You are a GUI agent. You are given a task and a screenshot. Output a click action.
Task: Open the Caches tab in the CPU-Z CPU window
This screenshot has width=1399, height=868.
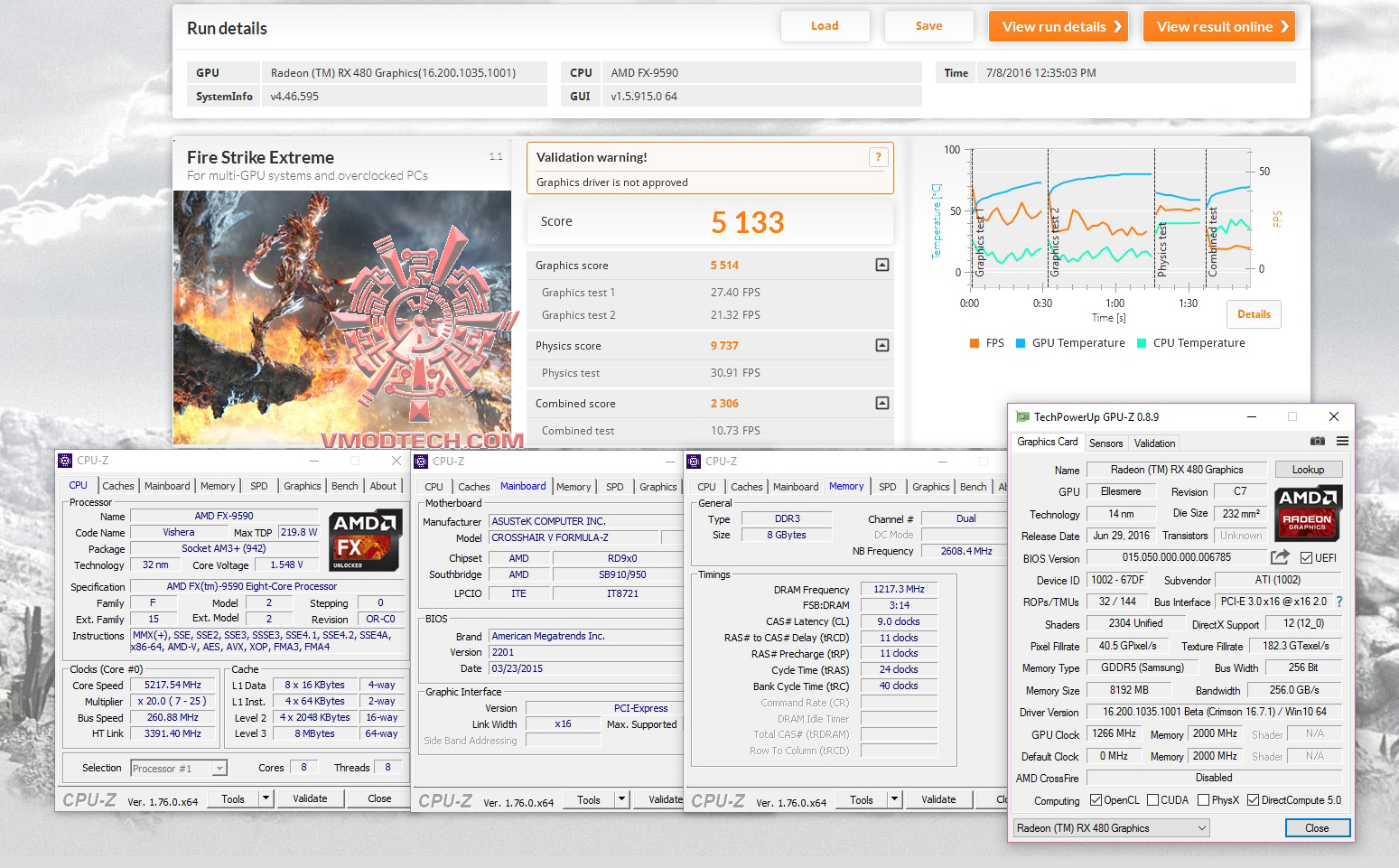(x=117, y=486)
